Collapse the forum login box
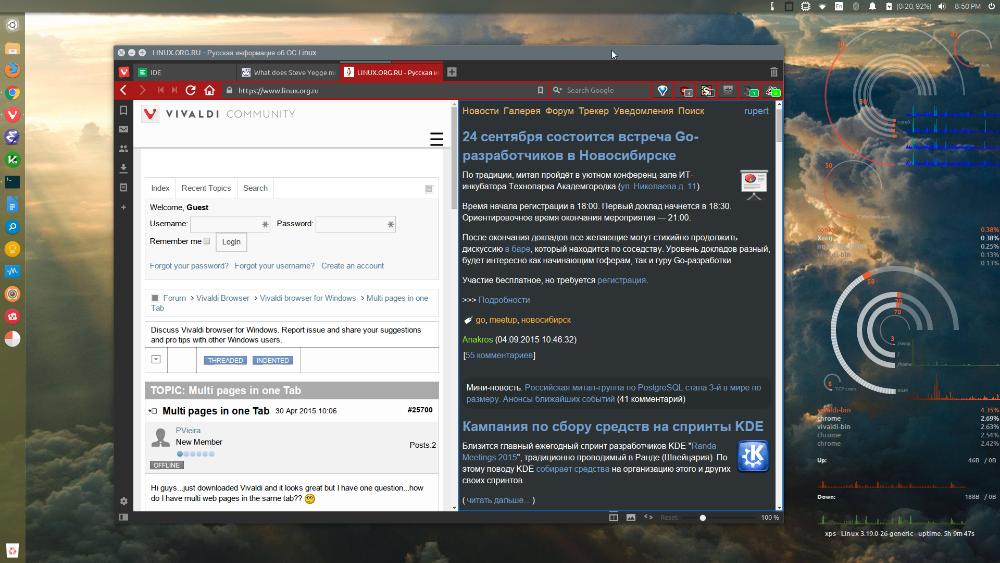1000x563 pixels. (429, 189)
